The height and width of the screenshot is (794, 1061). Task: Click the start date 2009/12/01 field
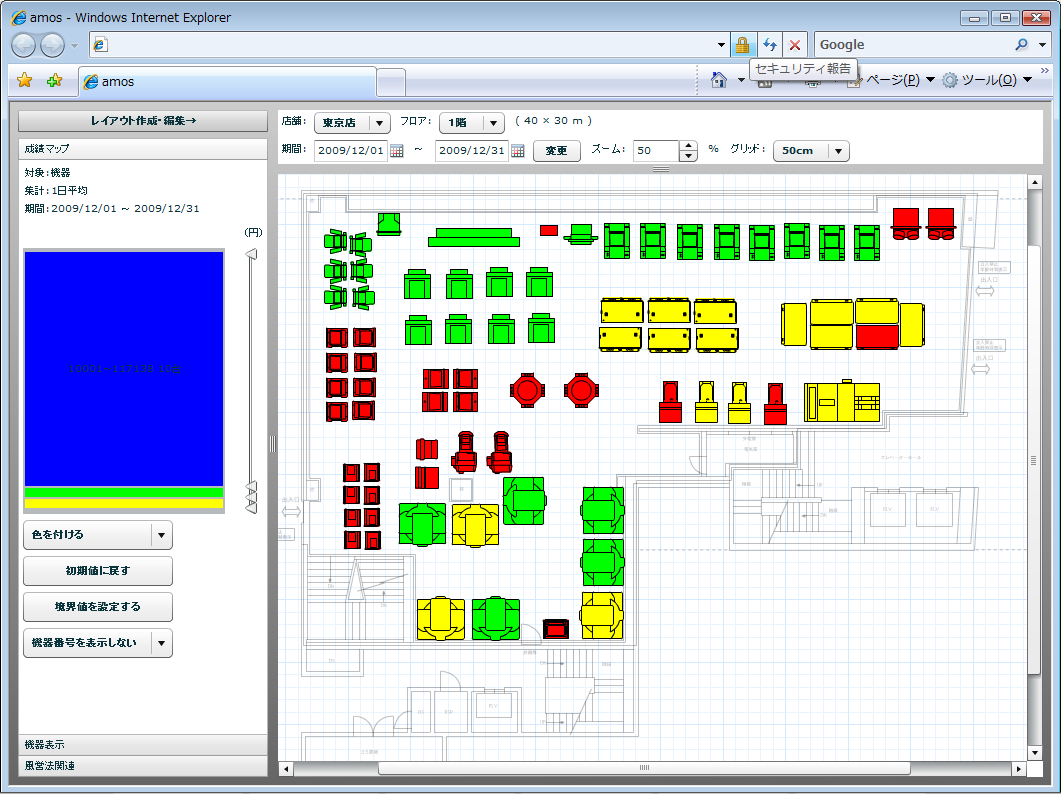pyautogui.click(x=351, y=150)
